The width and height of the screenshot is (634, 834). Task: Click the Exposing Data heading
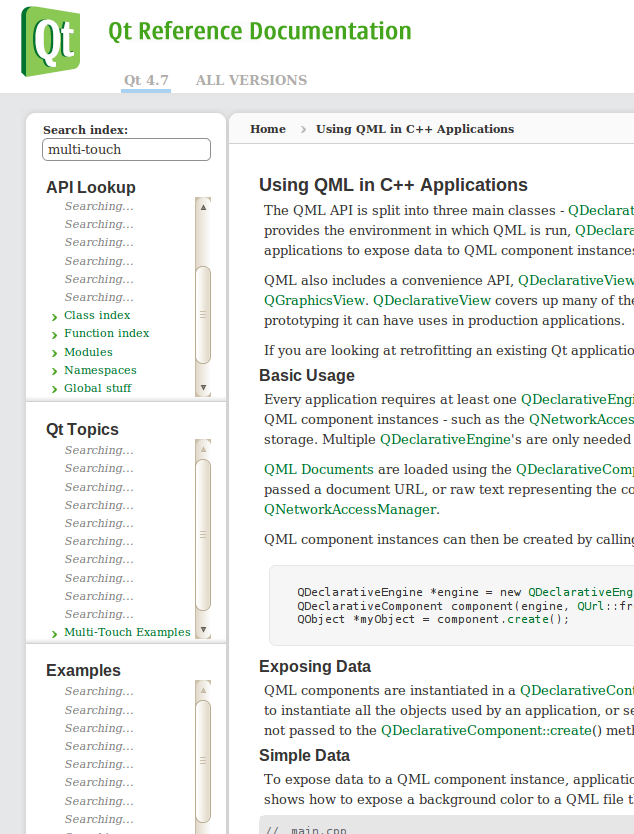[x=315, y=666]
